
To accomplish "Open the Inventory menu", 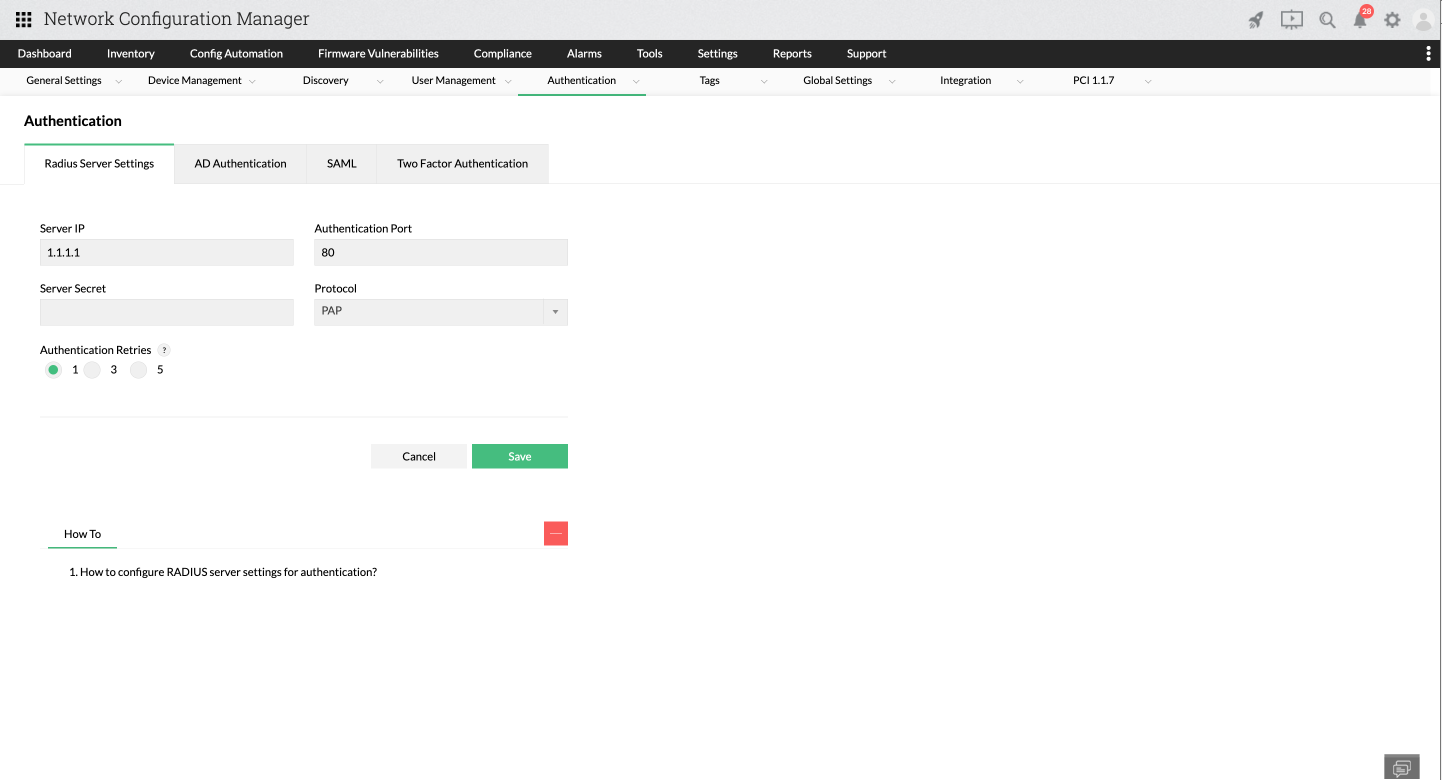I will [x=131, y=54].
